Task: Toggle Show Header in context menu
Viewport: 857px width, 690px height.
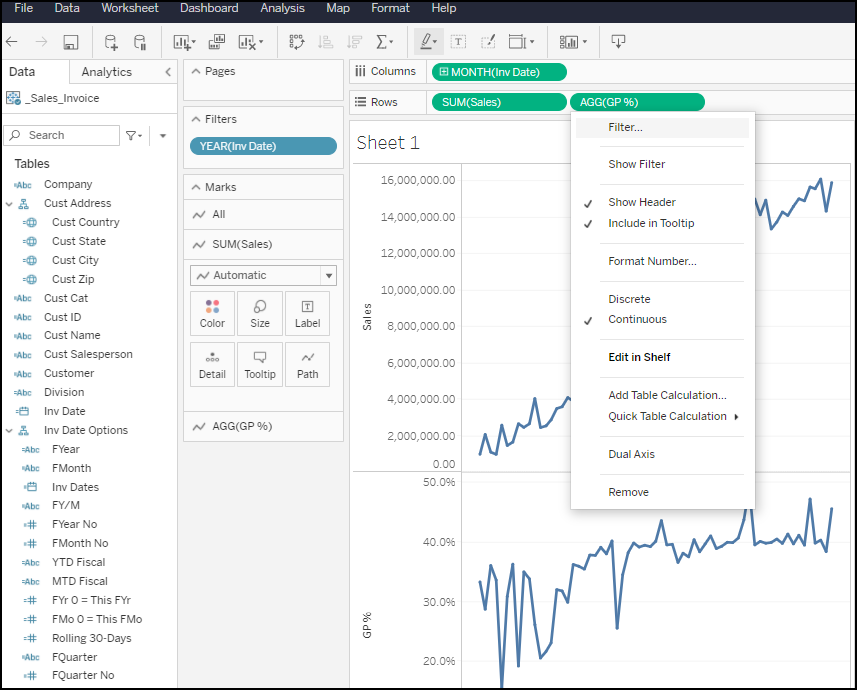Action: click(x=642, y=202)
